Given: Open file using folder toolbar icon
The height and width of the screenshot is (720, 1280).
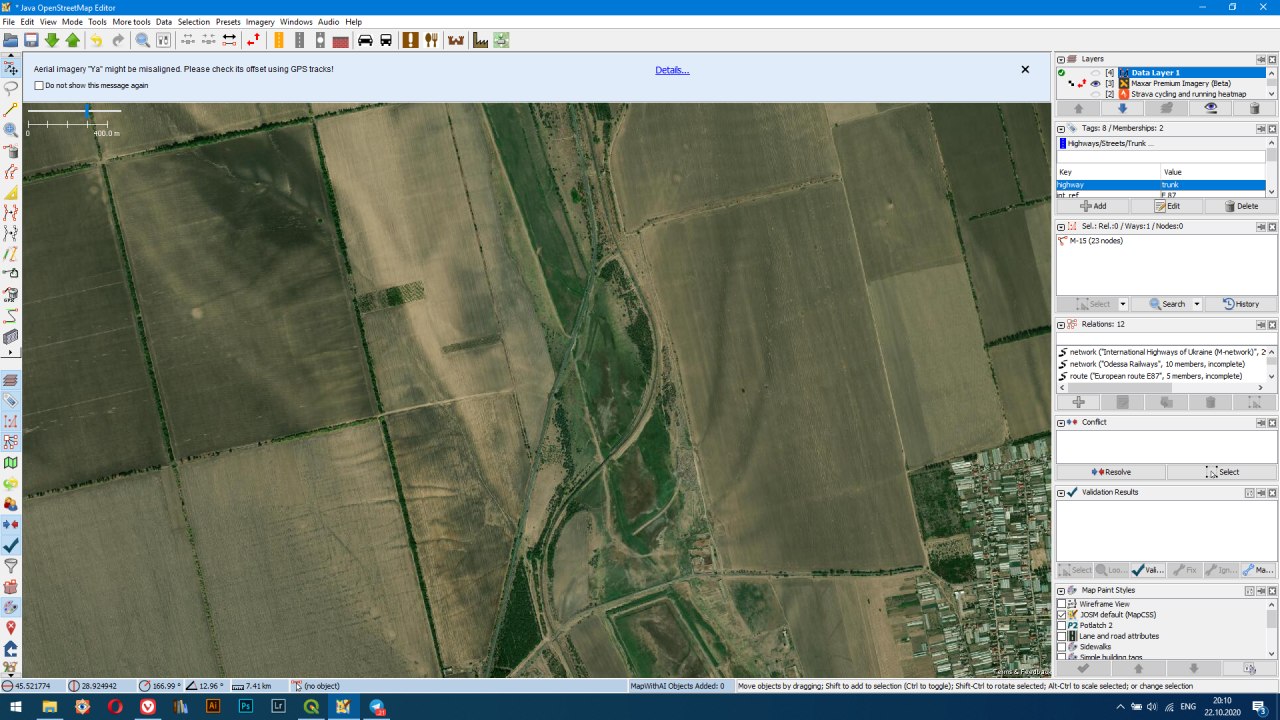Looking at the screenshot, I should 11,40.
